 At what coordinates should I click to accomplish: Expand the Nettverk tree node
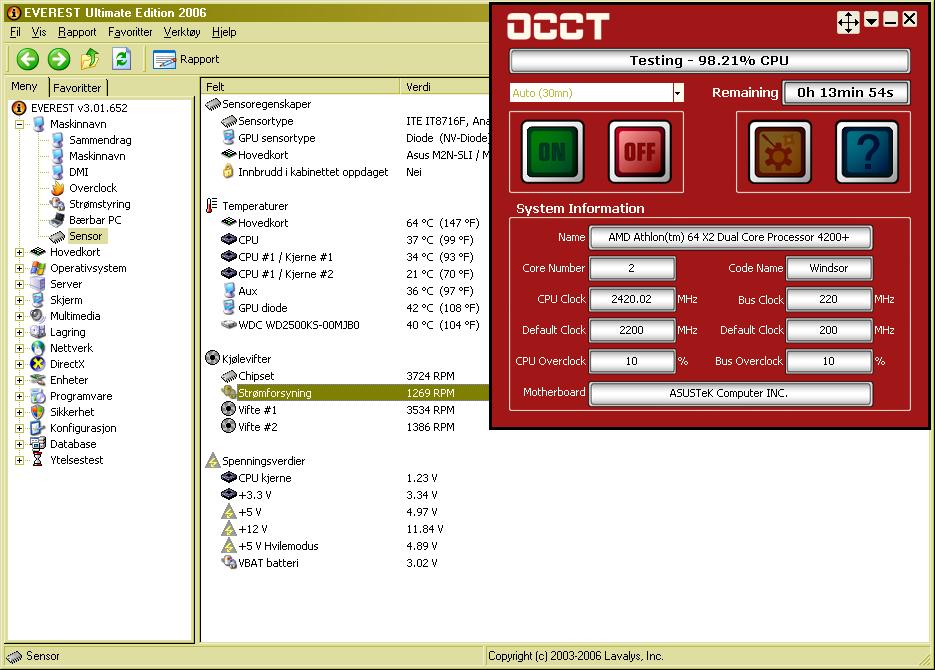tap(20, 349)
